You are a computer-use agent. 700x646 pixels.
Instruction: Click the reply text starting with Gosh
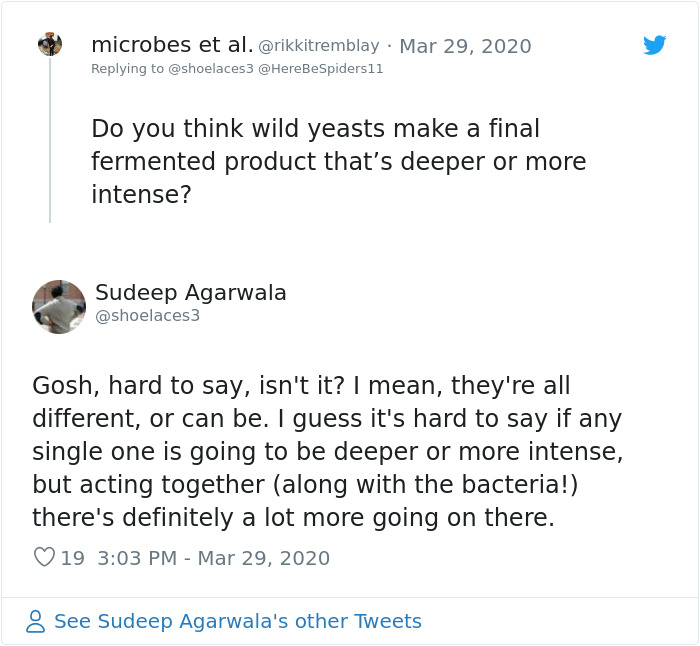(x=327, y=452)
